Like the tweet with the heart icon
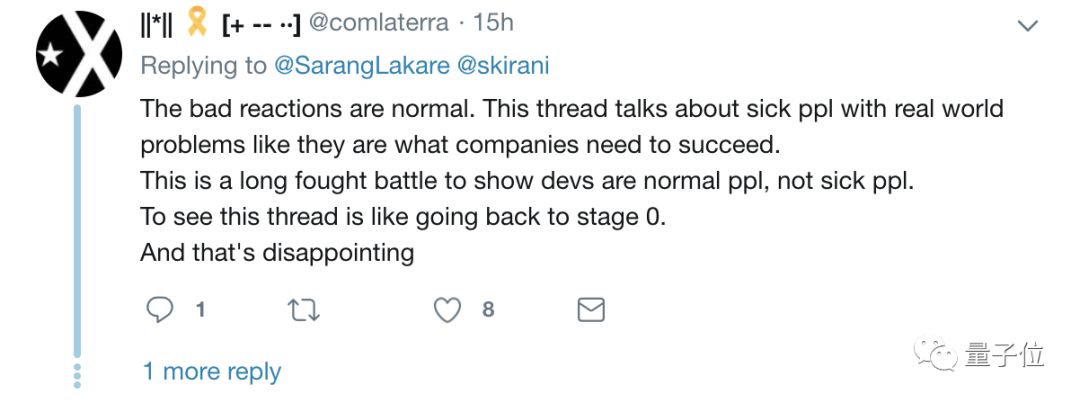 (x=447, y=310)
